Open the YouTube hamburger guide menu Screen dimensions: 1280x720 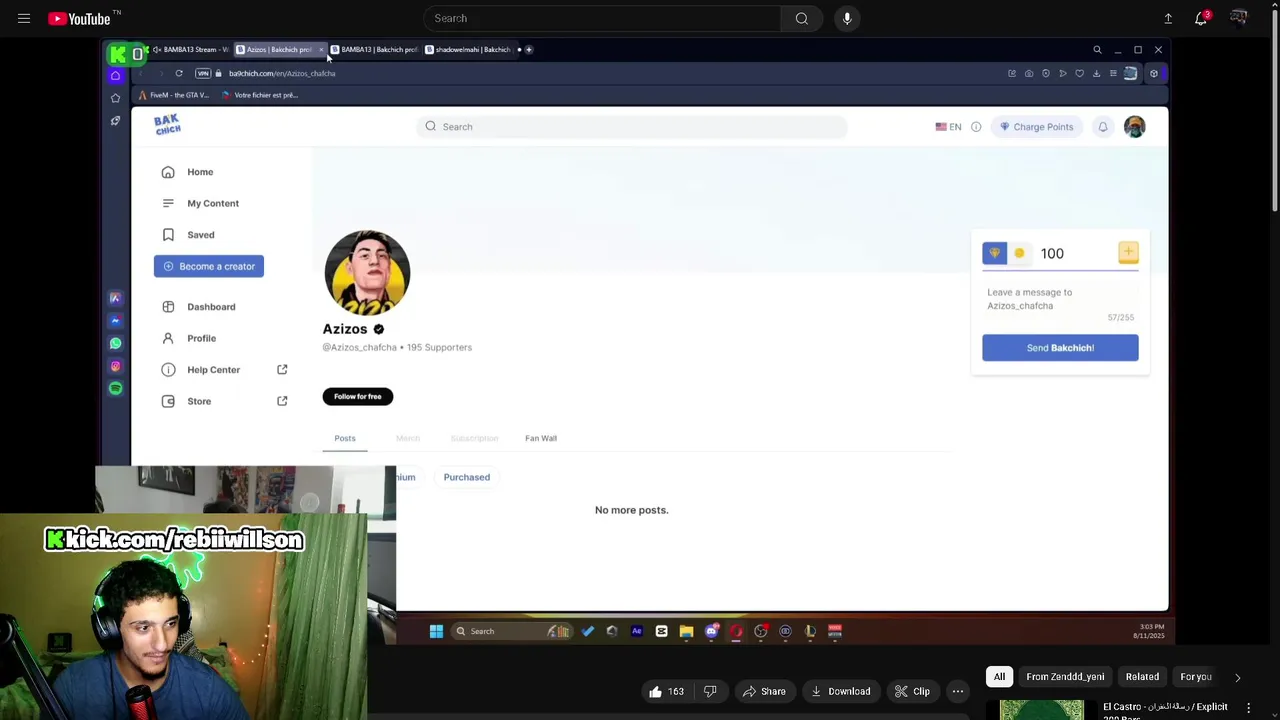(24, 18)
